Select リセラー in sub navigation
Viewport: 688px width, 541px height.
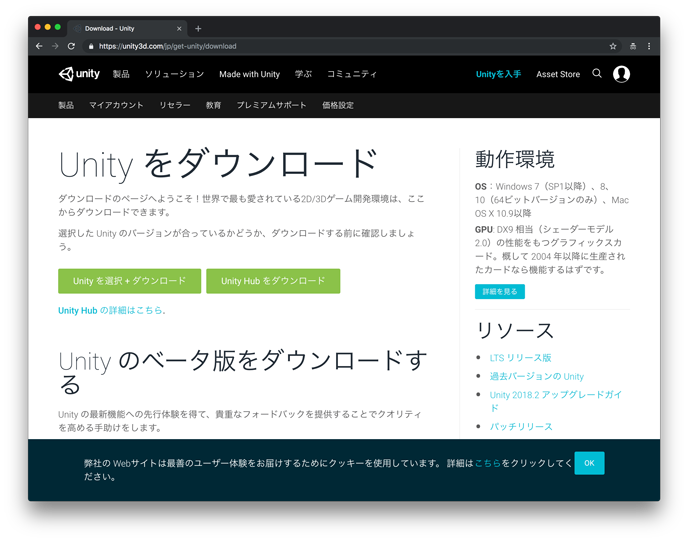click(175, 105)
